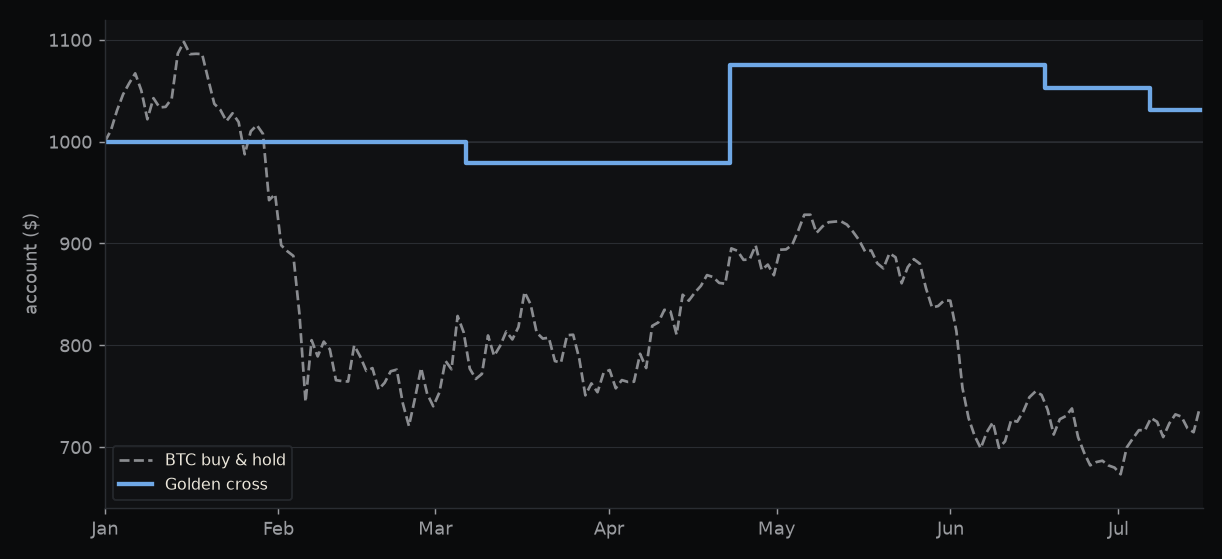Image resolution: width=1222 pixels, height=559 pixels.
Task: Click the Golden cross jump in late April
Action: 730,114
